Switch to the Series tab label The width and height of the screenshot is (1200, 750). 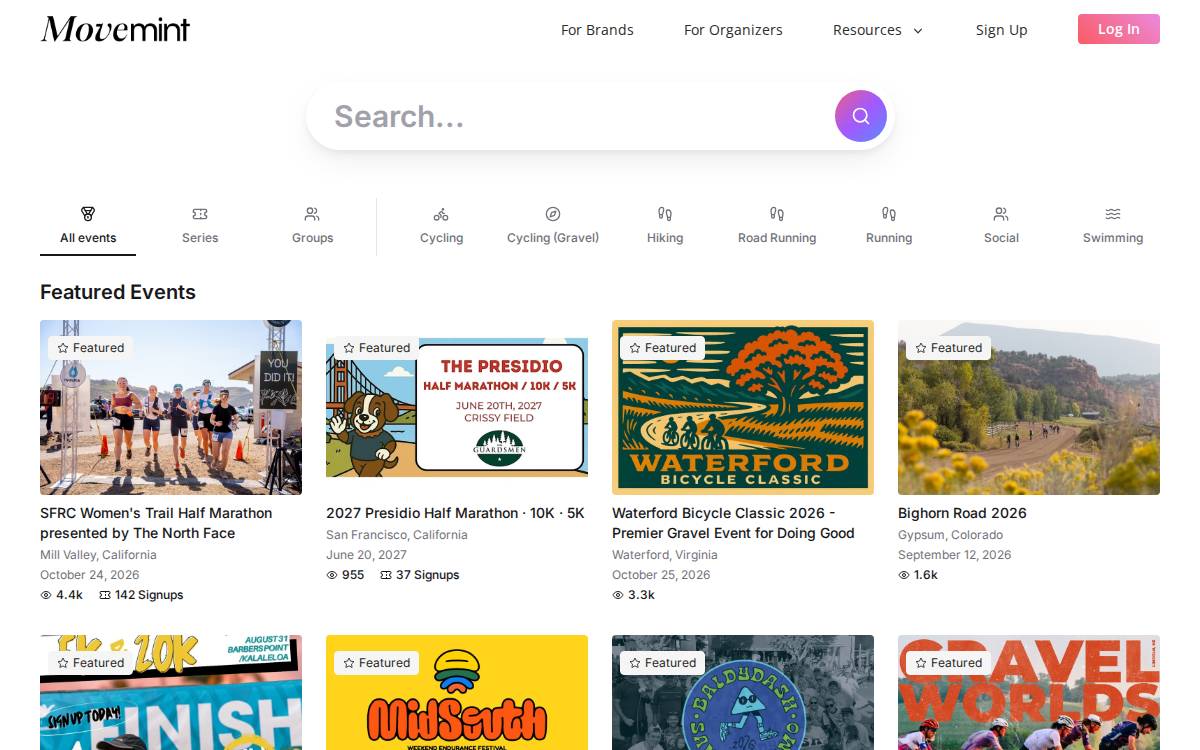pyautogui.click(x=200, y=238)
